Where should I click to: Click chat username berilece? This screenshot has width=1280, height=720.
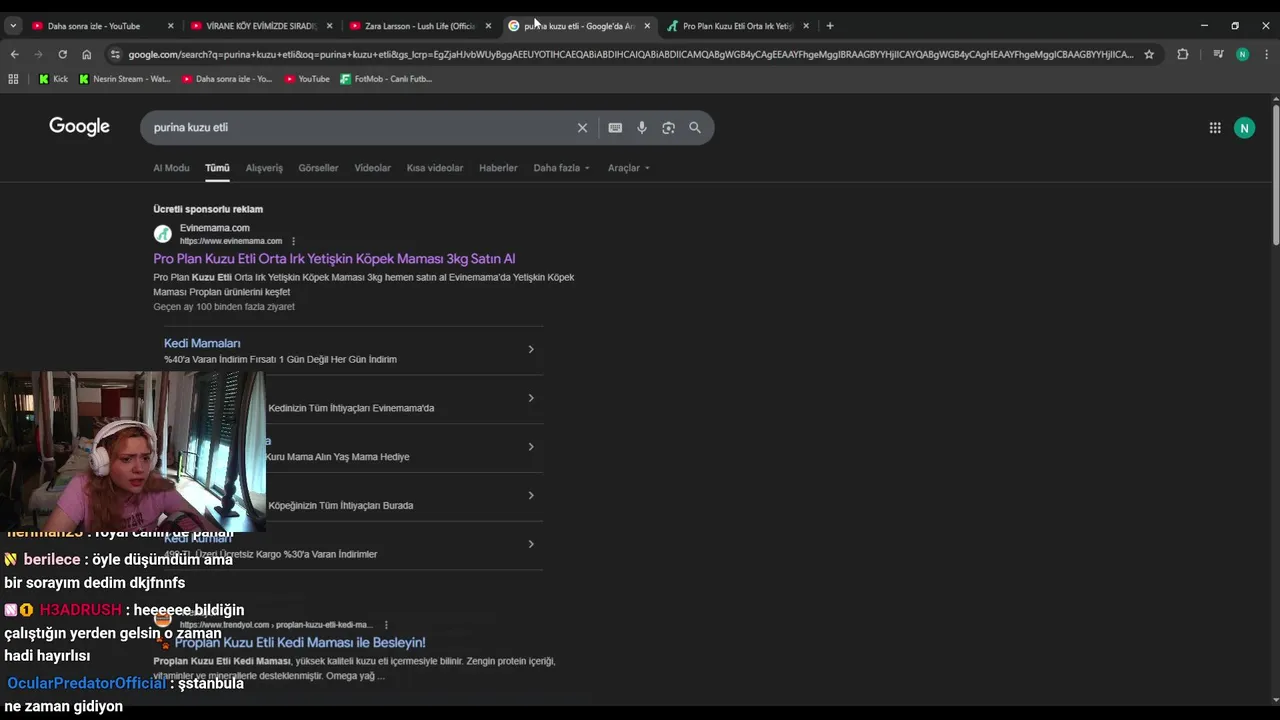pyautogui.click(x=52, y=560)
